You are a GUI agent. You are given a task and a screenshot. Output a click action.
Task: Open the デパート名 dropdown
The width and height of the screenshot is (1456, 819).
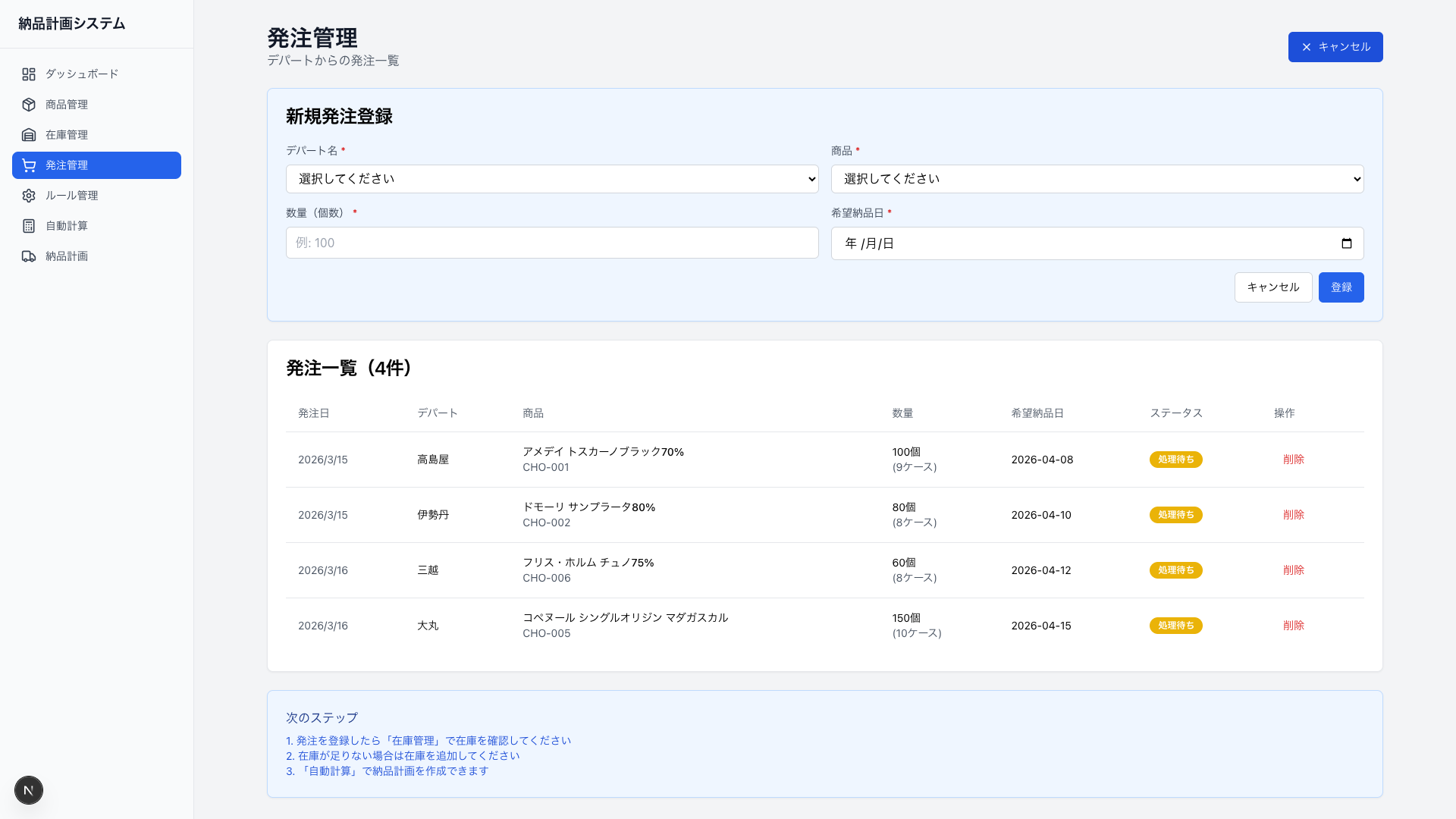(552, 179)
